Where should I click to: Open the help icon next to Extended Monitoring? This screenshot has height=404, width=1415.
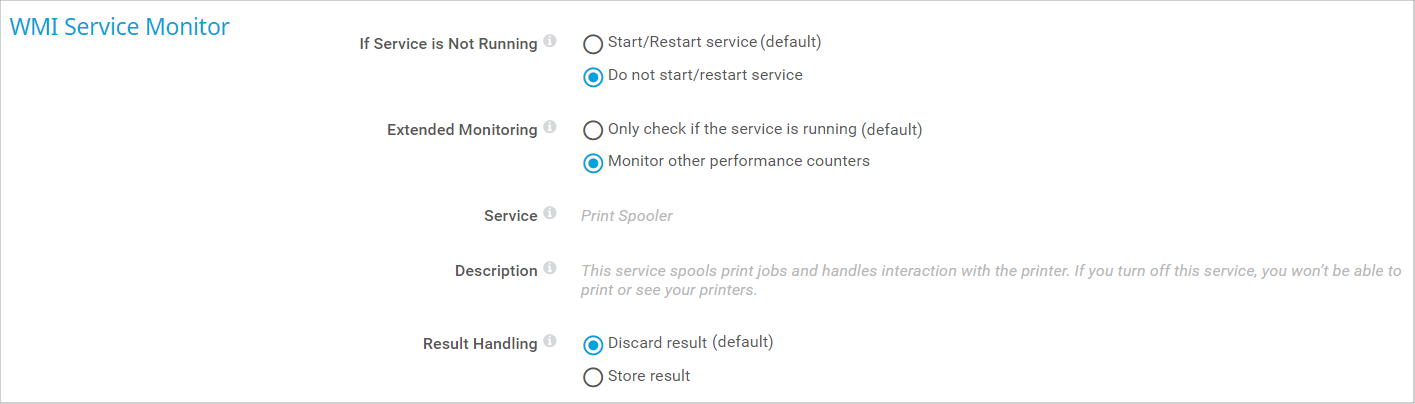click(549, 128)
